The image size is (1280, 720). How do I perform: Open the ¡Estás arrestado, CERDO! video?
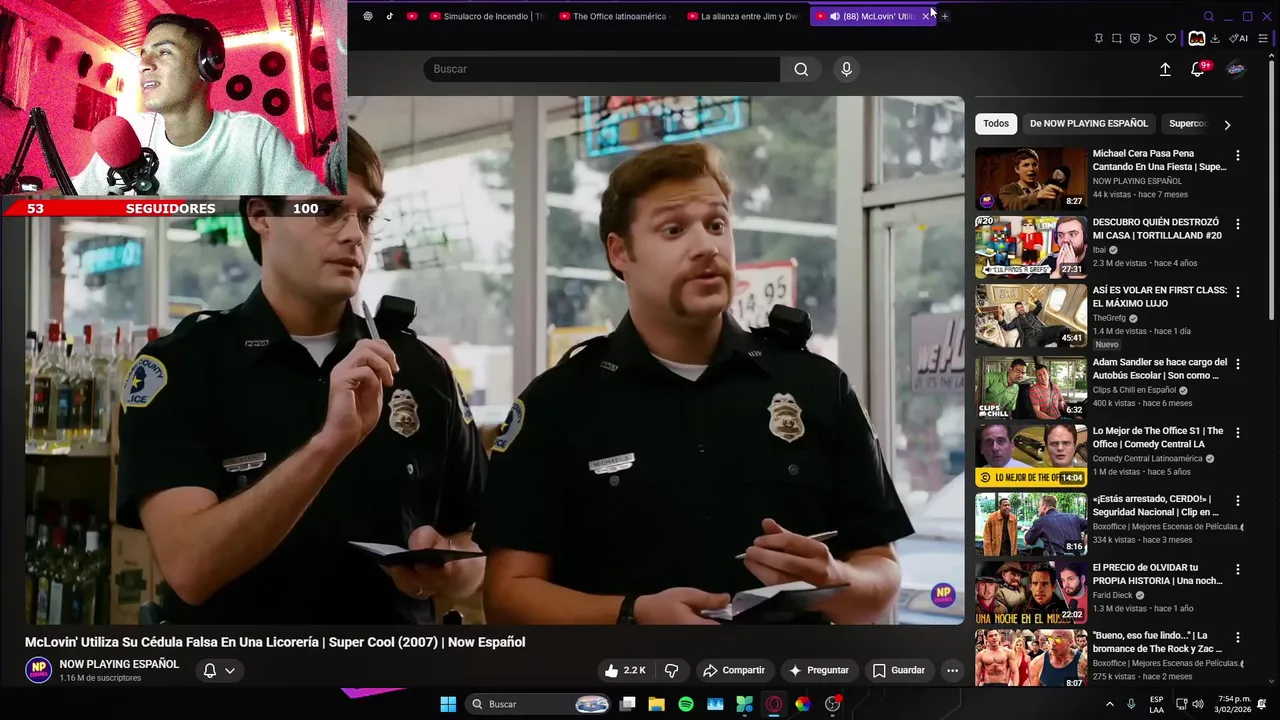point(1031,524)
